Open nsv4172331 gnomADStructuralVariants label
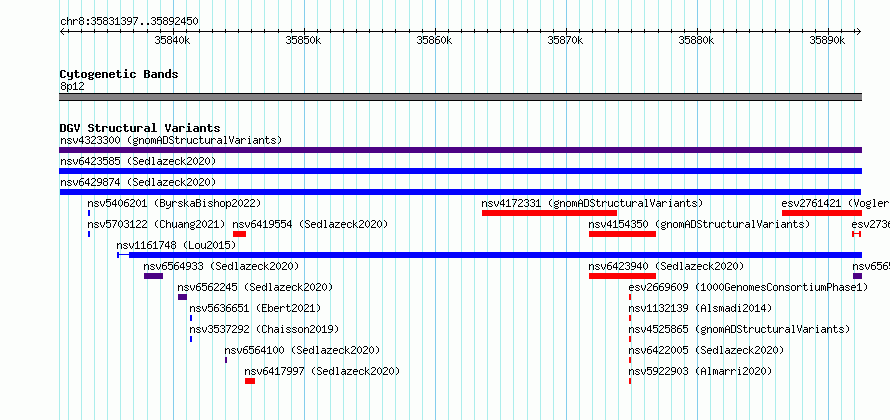The height and width of the screenshot is (420, 890). (x=592, y=203)
